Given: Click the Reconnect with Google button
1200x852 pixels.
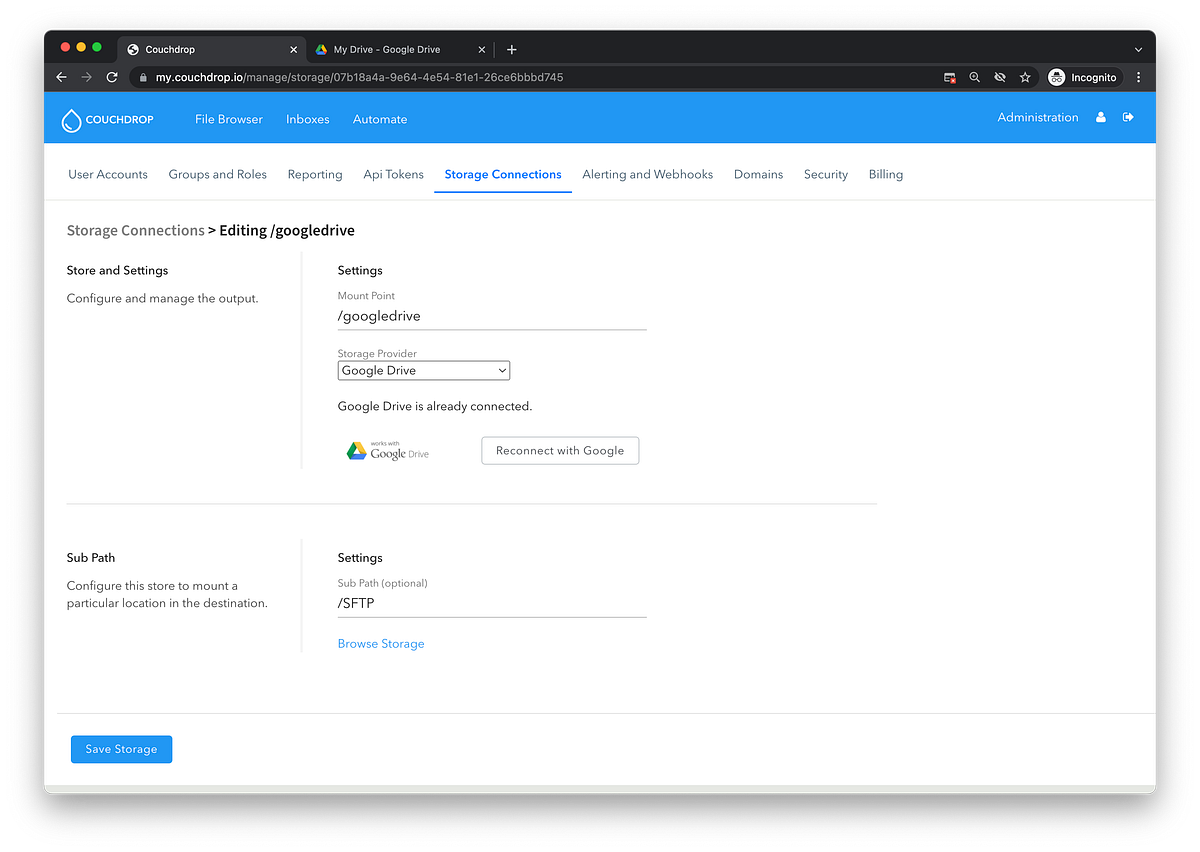Looking at the screenshot, I should (559, 450).
